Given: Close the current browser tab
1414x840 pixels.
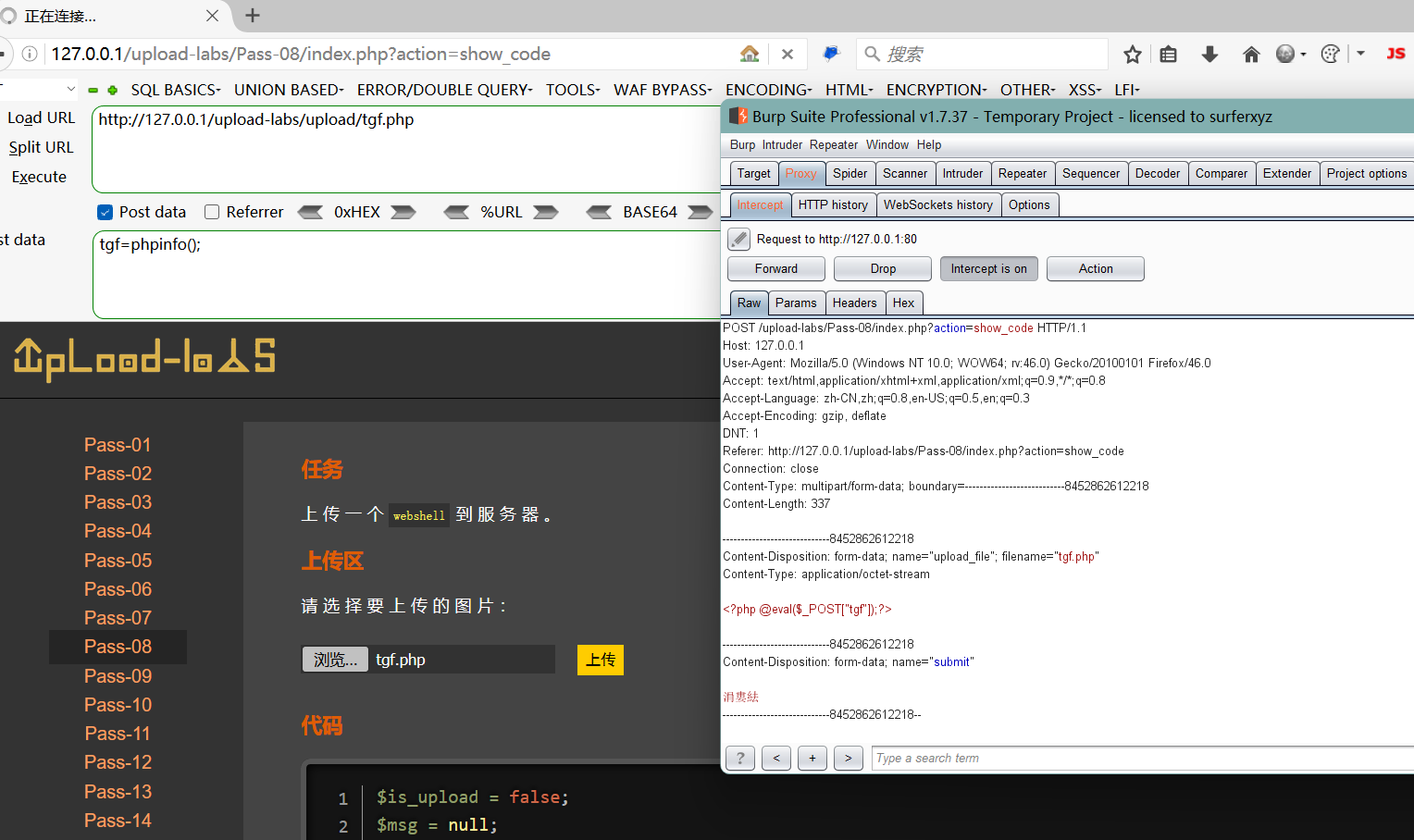Looking at the screenshot, I should tap(212, 16).
